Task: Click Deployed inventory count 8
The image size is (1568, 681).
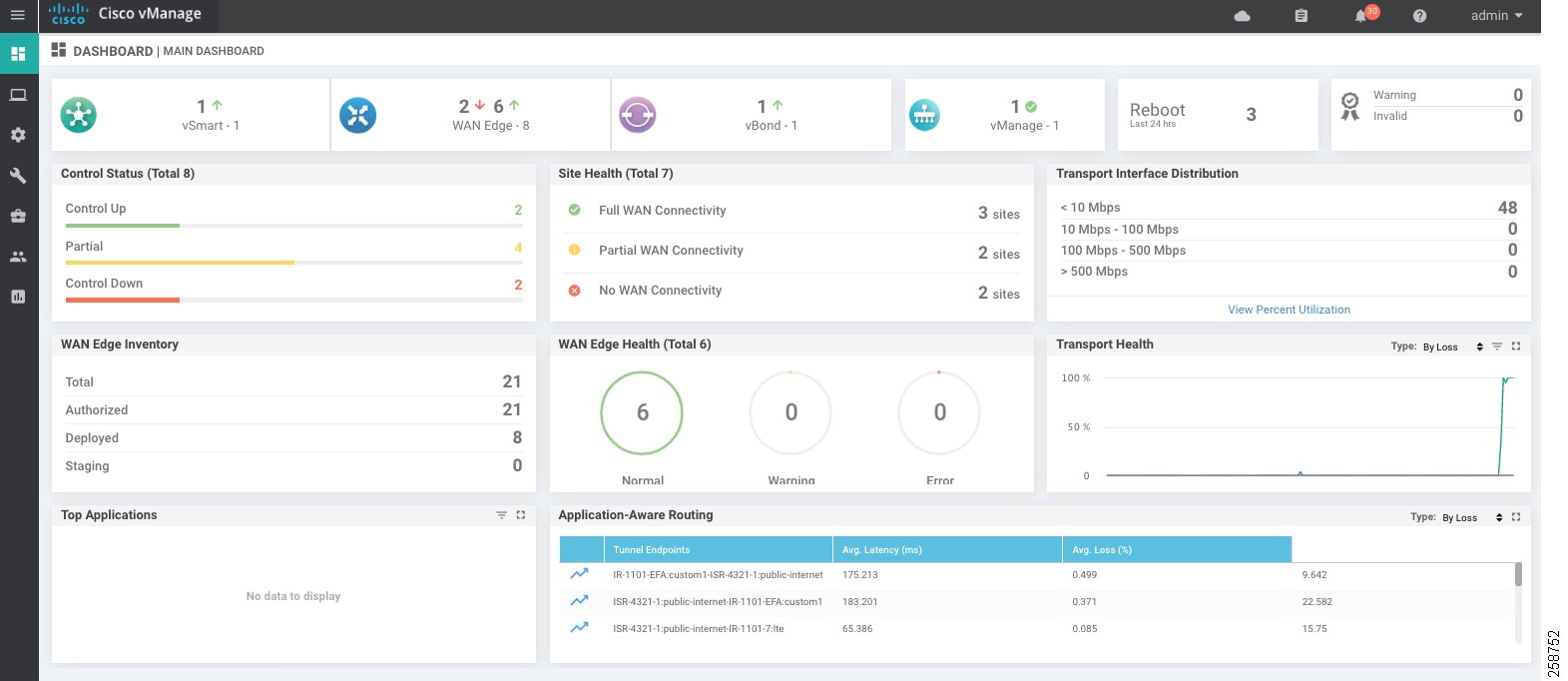Action: coord(517,437)
